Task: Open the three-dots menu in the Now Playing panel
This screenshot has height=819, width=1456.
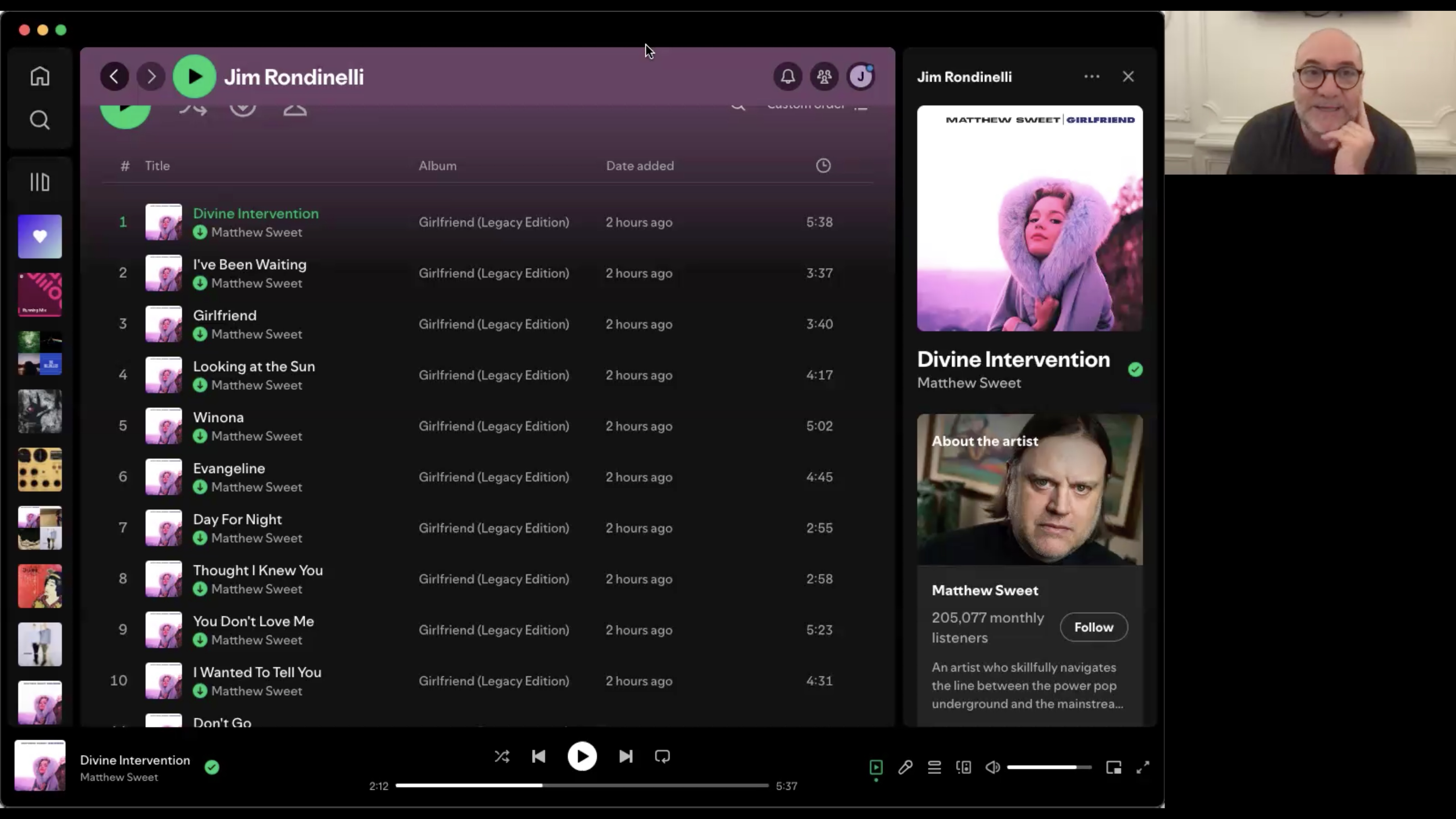Action: click(1091, 76)
